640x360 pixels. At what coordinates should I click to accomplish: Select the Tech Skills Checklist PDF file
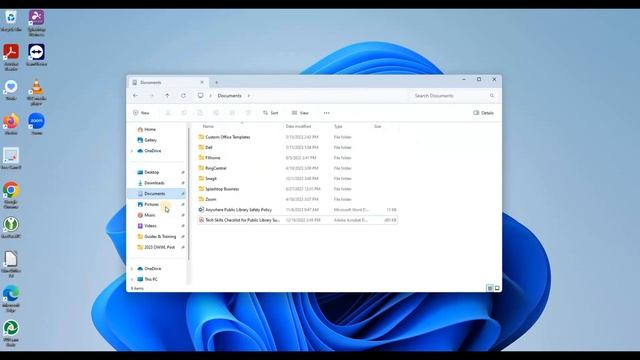298,220
